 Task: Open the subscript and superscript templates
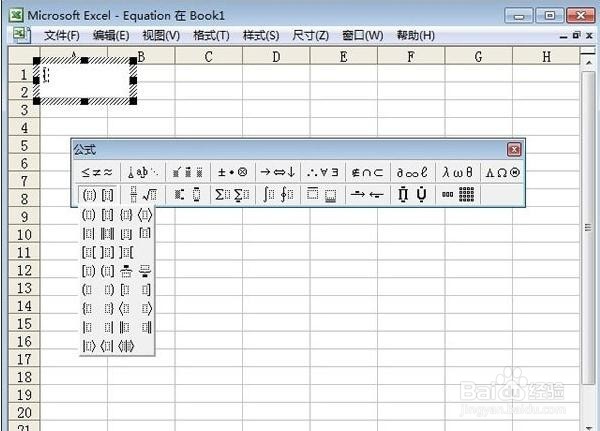pyautogui.click(x=188, y=194)
